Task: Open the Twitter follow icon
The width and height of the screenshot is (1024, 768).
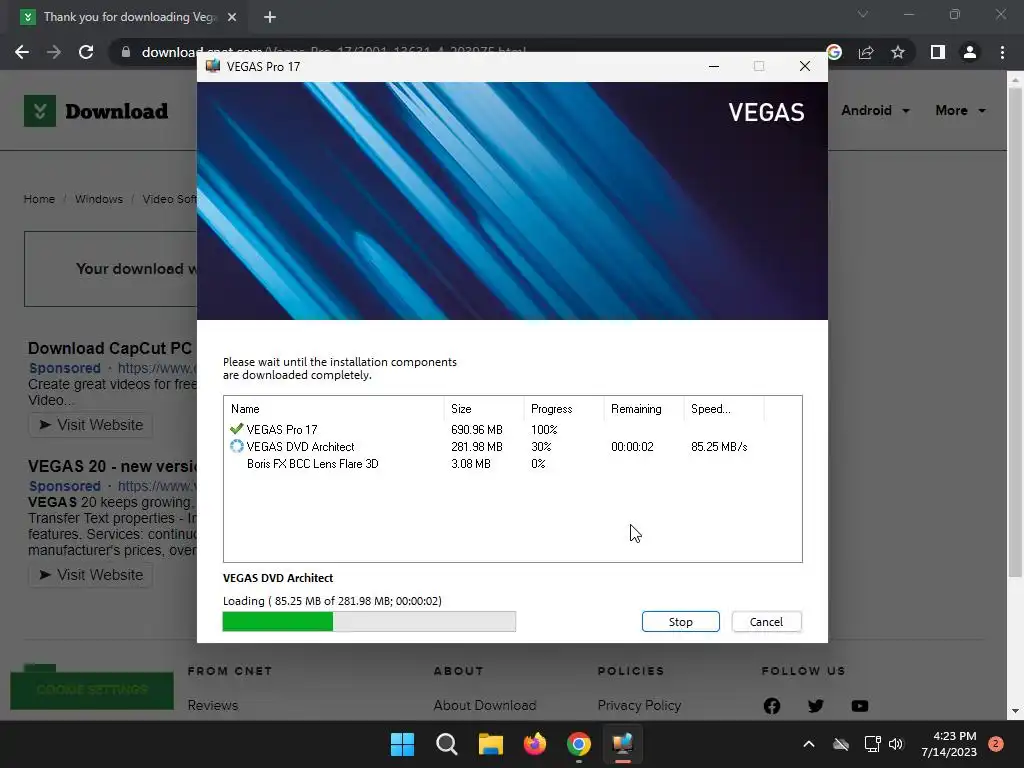Action: click(816, 706)
